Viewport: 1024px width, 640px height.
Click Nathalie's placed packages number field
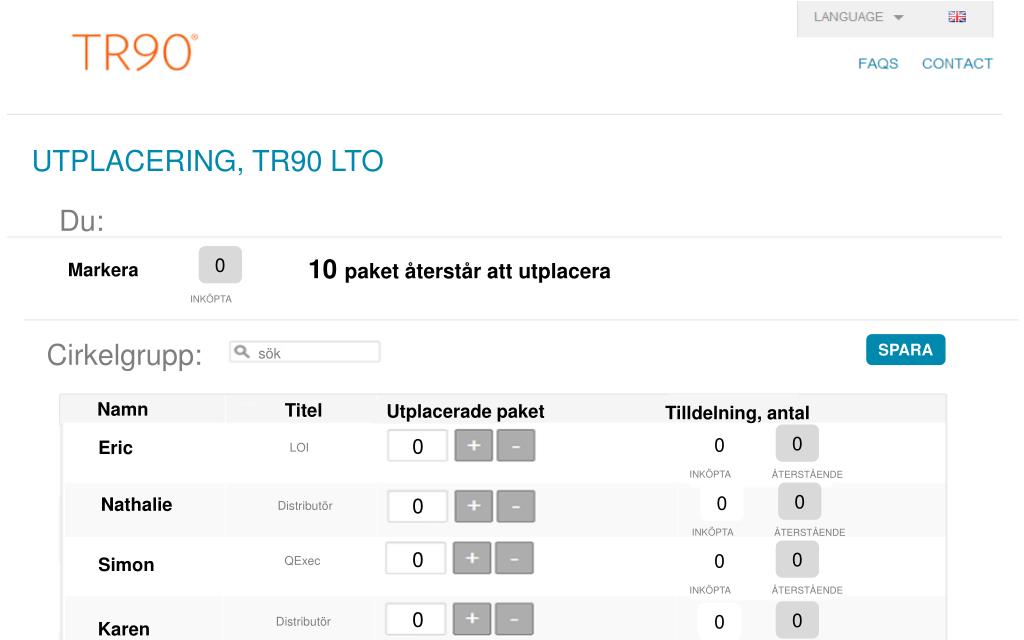pos(417,506)
